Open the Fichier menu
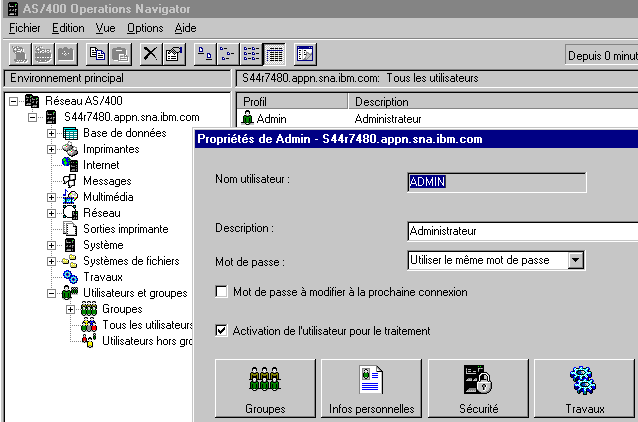The width and height of the screenshot is (638, 422). click(24, 28)
